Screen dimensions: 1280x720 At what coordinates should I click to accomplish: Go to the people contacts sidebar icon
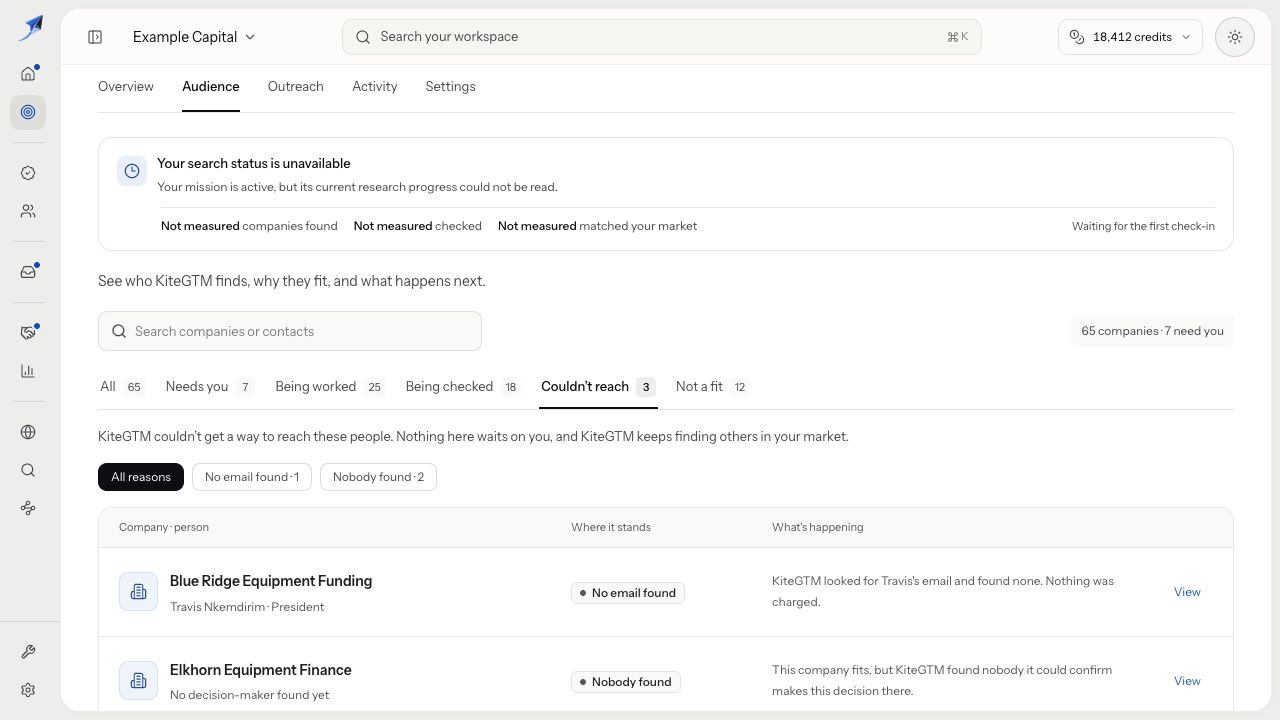[x=28, y=211]
